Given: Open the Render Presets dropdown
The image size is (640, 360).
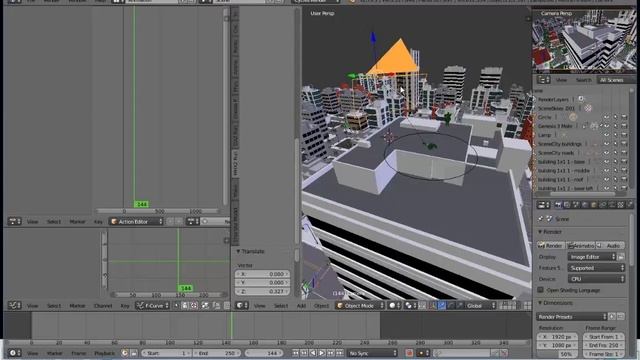Looking at the screenshot, I should [572, 317].
